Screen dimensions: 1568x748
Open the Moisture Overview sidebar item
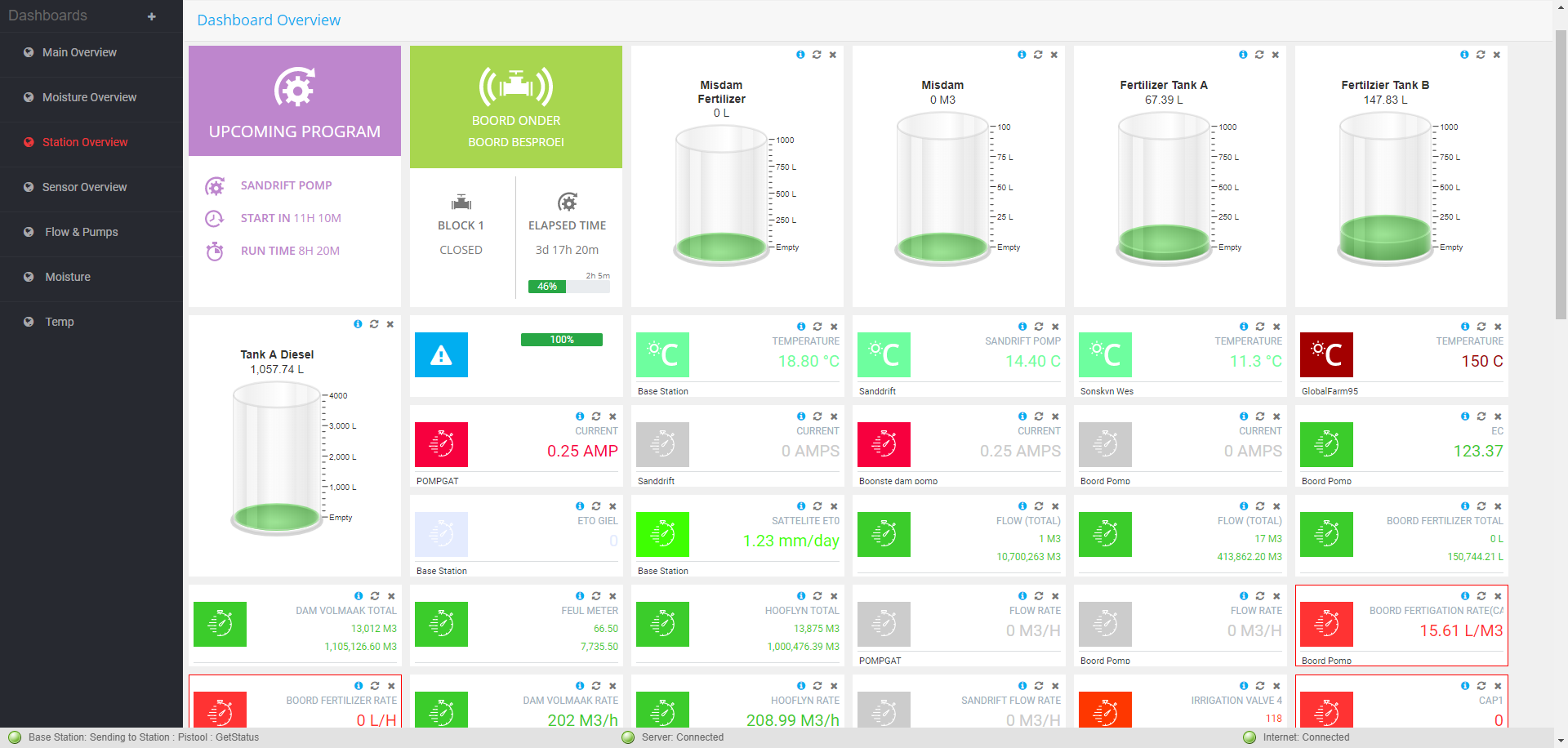[x=89, y=97]
